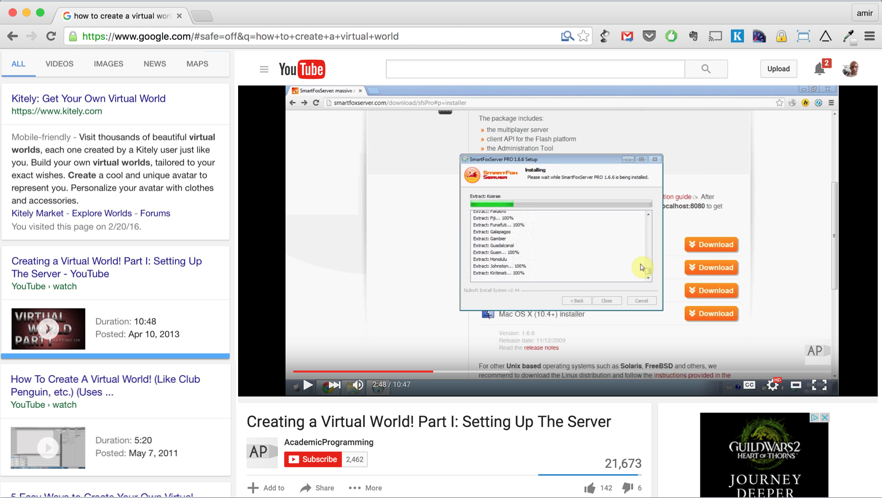Go forward with the browser forward arrow
Viewport: 882px width, 498px height.
pos(32,36)
